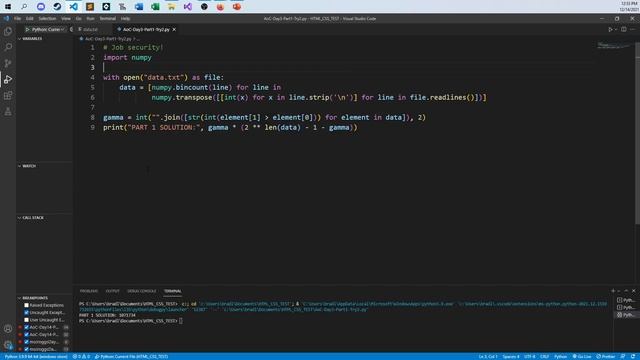Open the Edit menu
Image resolution: width=640 pixels, height=360 pixels.
pos(30,18)
